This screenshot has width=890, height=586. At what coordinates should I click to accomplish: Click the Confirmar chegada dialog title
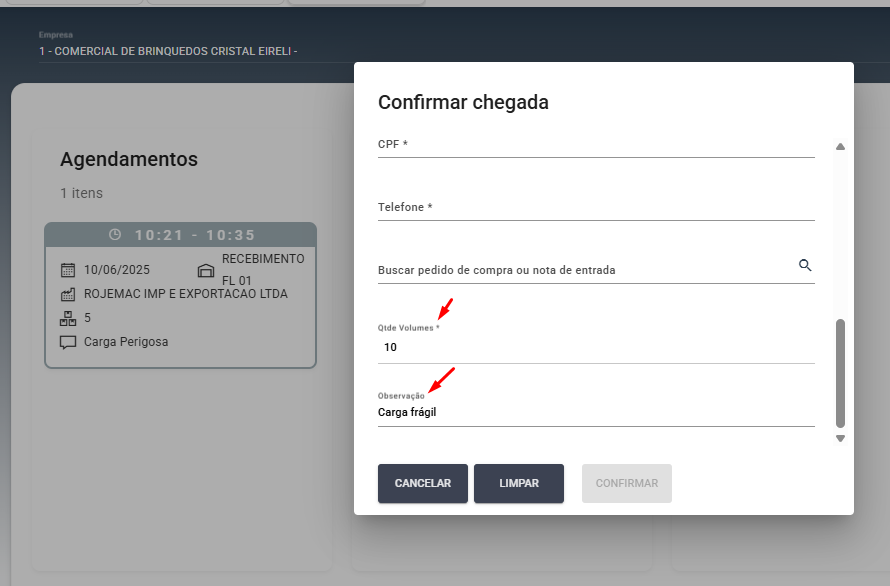point(463,102)
